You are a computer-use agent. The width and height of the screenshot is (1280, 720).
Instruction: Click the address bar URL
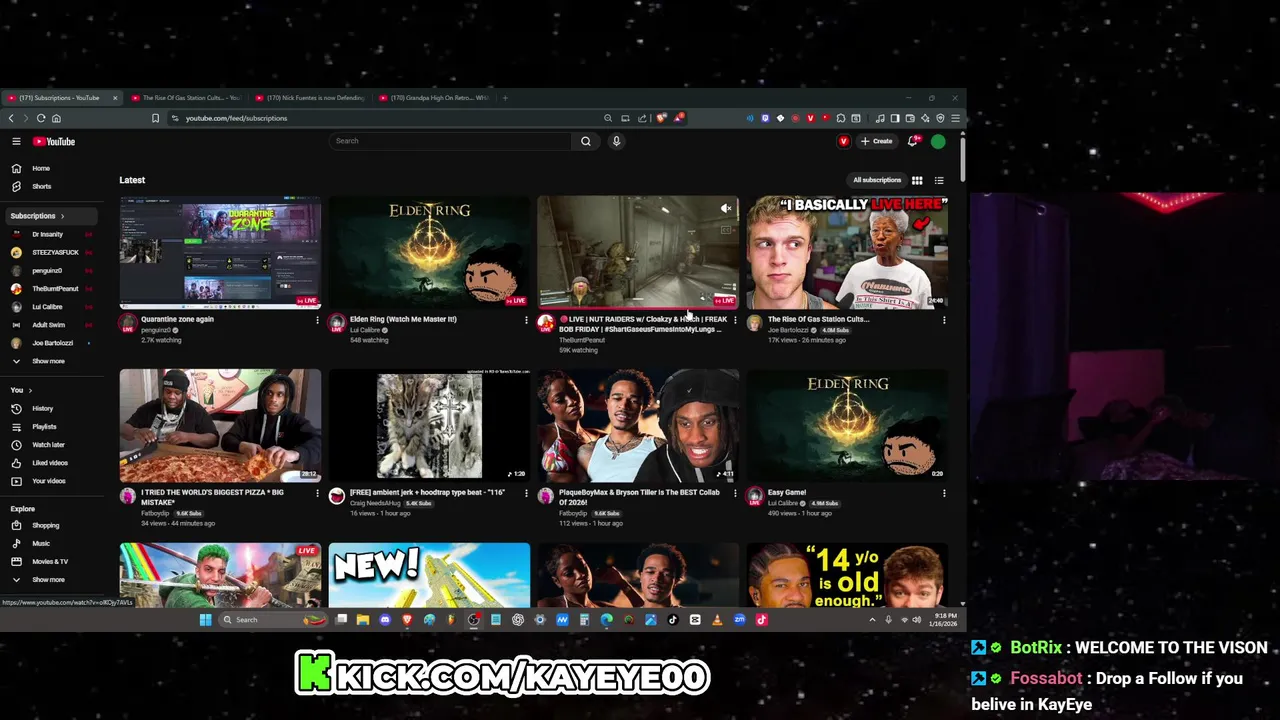pos(236,118)
